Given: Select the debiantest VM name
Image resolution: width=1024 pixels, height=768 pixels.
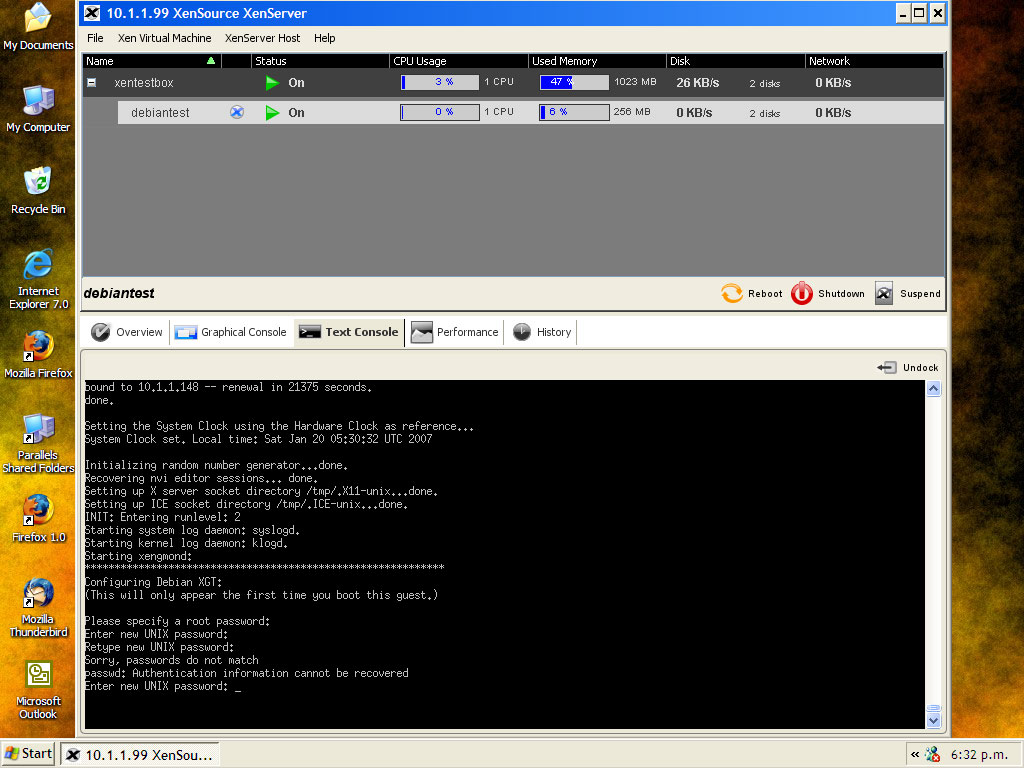Looking at the screenshot, I should click(x=160, y=113).
